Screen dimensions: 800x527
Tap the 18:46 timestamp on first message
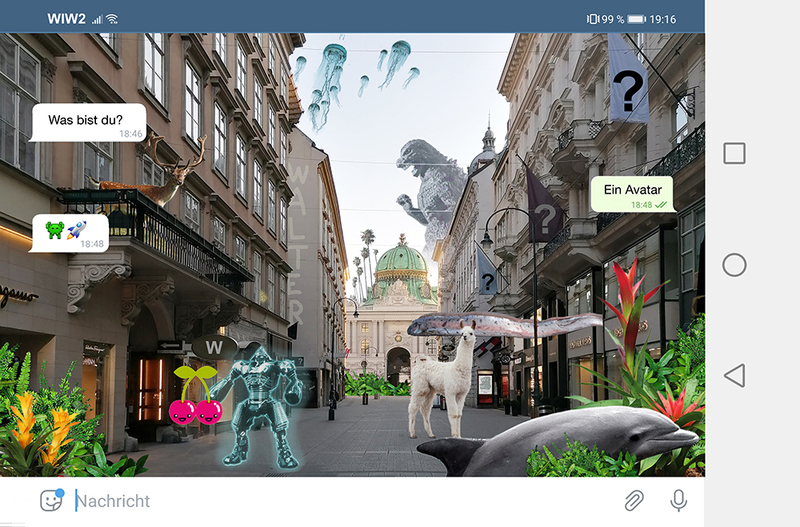[x=131, y=134]
